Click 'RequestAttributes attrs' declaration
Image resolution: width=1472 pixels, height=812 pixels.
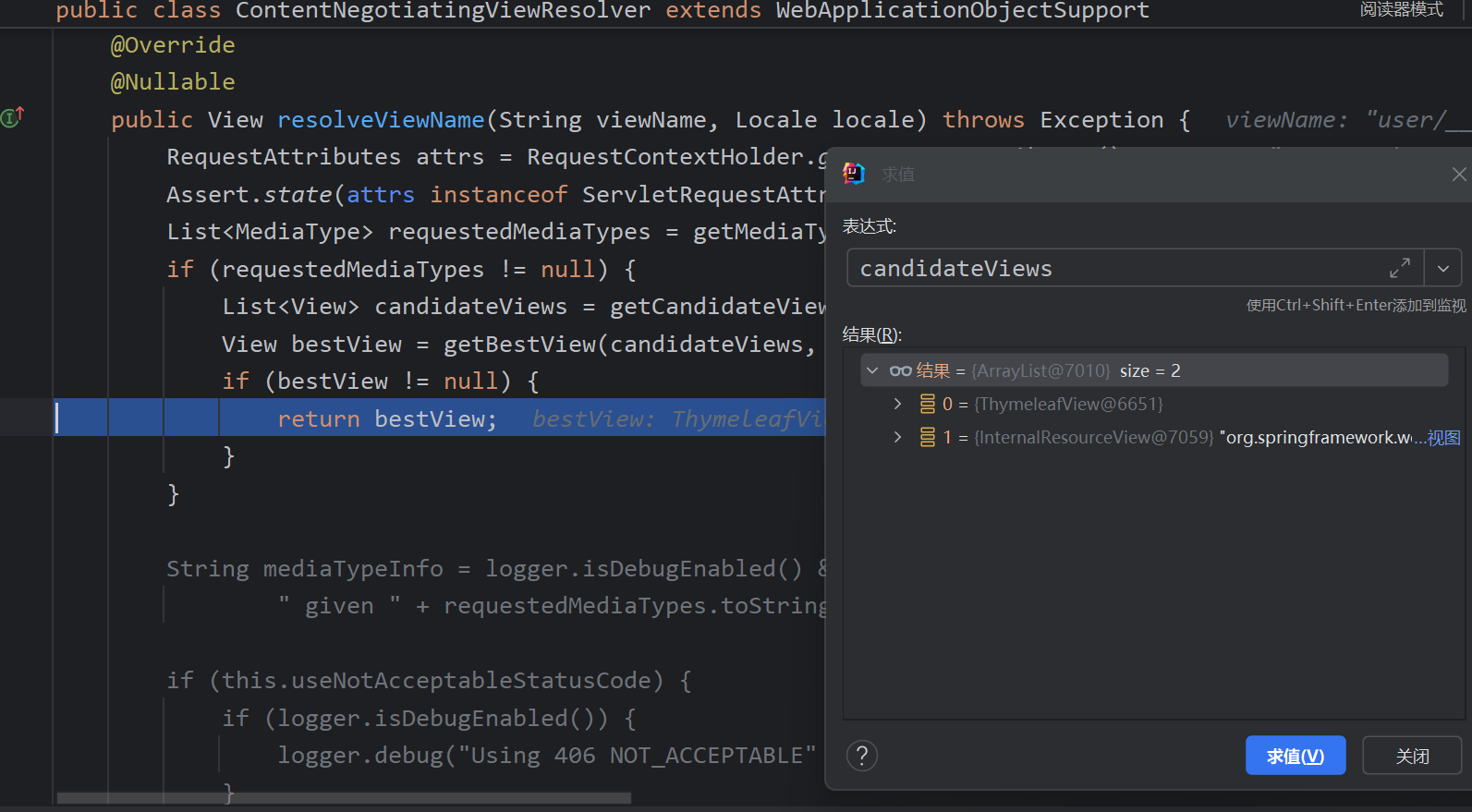point(325,157)
